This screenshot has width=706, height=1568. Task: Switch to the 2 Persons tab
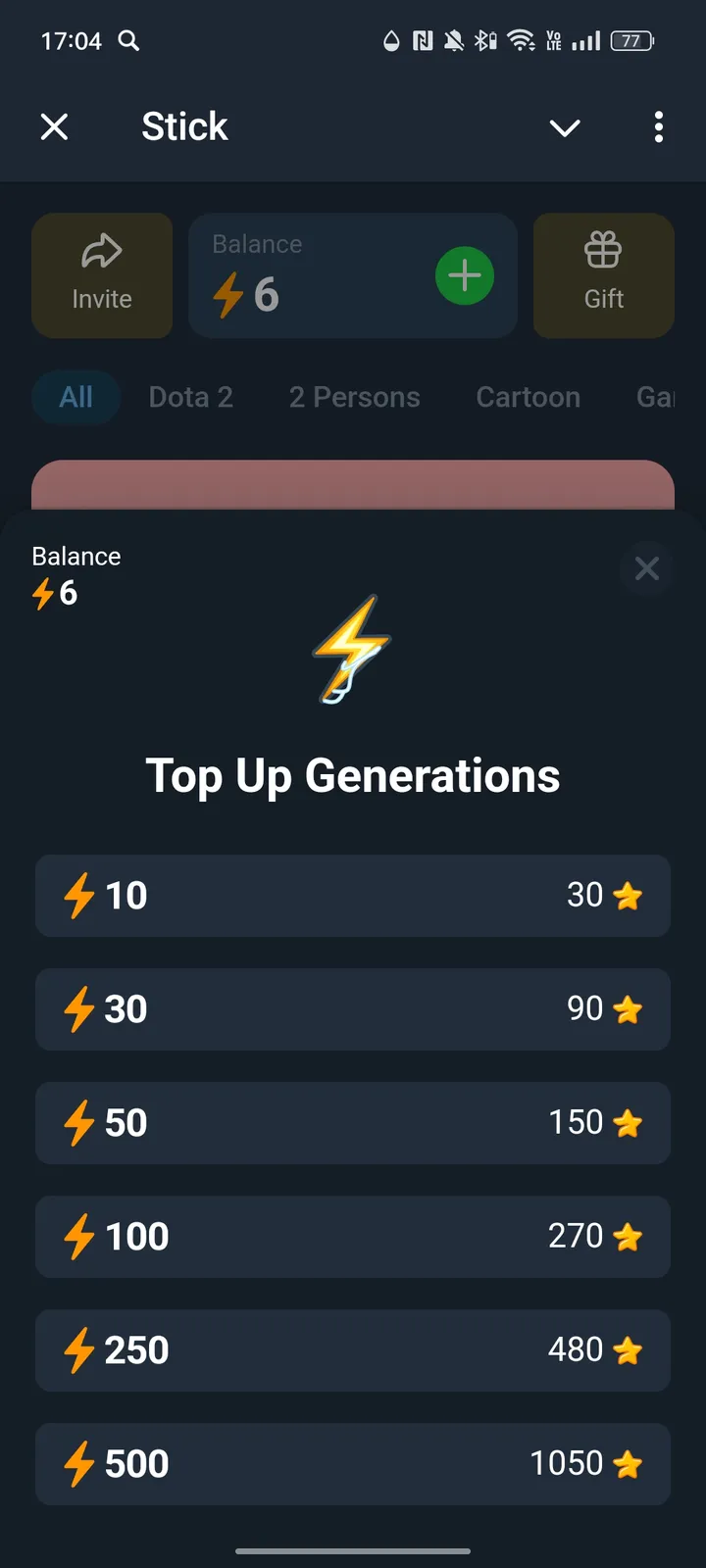(354, 397)
